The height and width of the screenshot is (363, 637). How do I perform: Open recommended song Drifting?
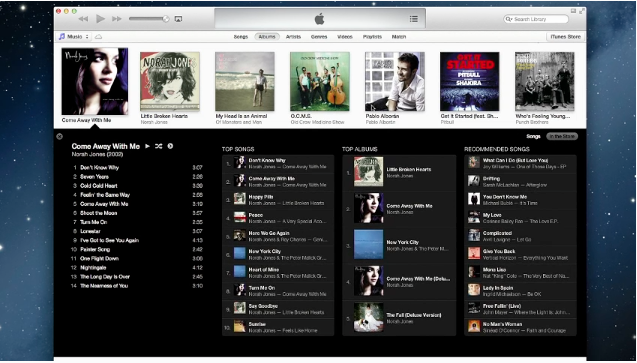pyautogui.click(x=520, y=182)
